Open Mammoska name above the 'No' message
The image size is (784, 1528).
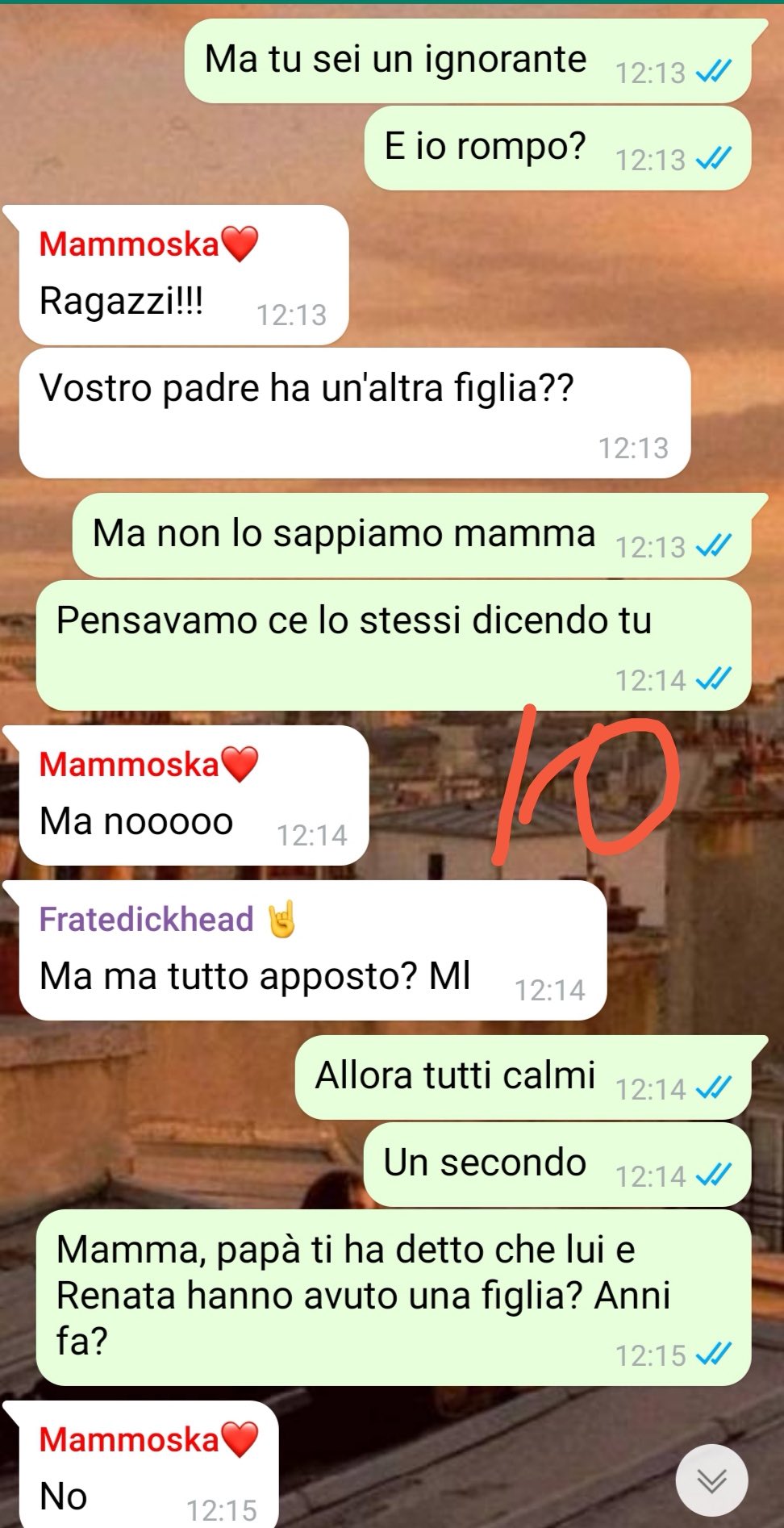point(129,1440)
